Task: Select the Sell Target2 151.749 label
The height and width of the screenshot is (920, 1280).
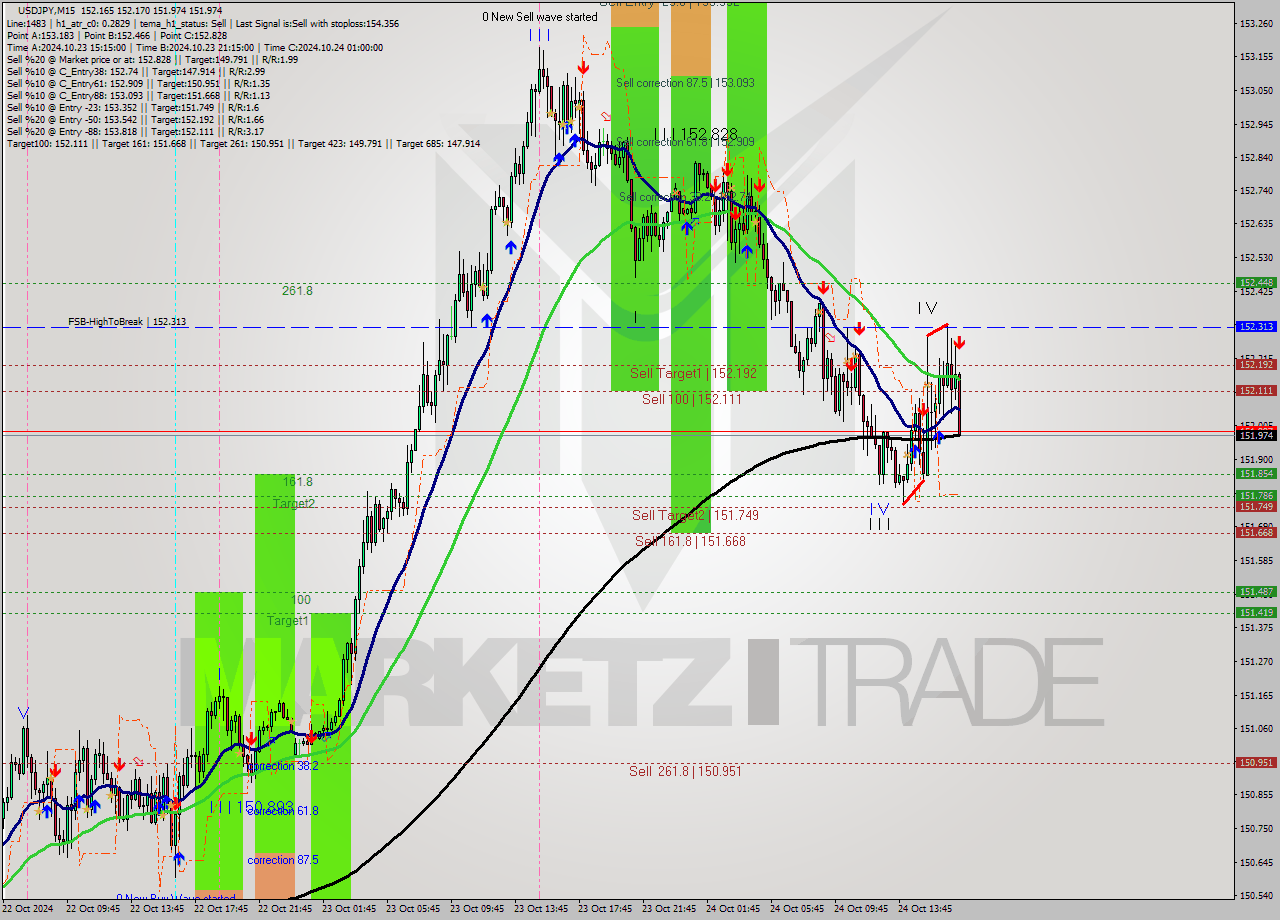Action: [x=695, y=515]
